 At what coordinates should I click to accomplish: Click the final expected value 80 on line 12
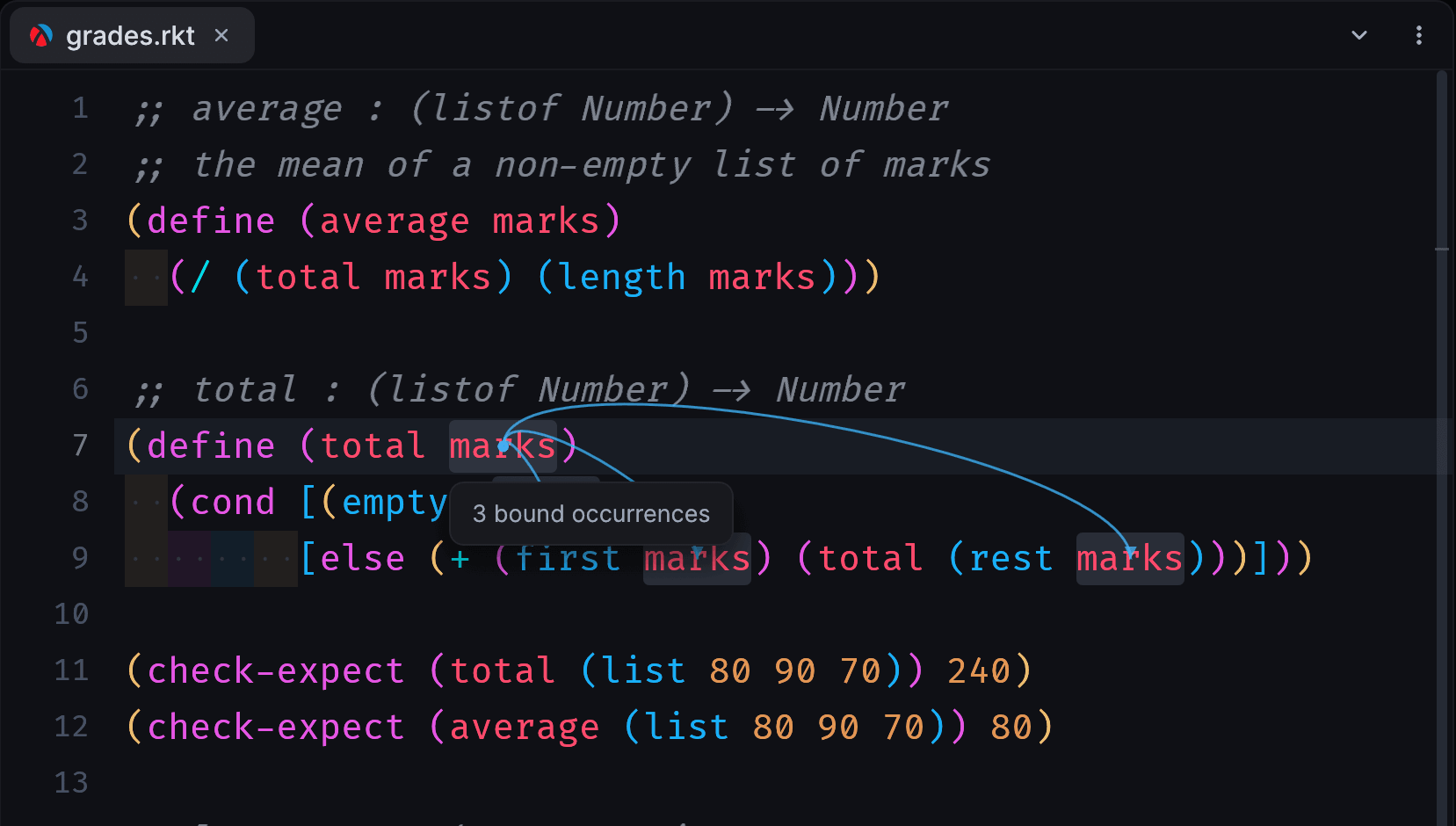[x=1011, y=728]
